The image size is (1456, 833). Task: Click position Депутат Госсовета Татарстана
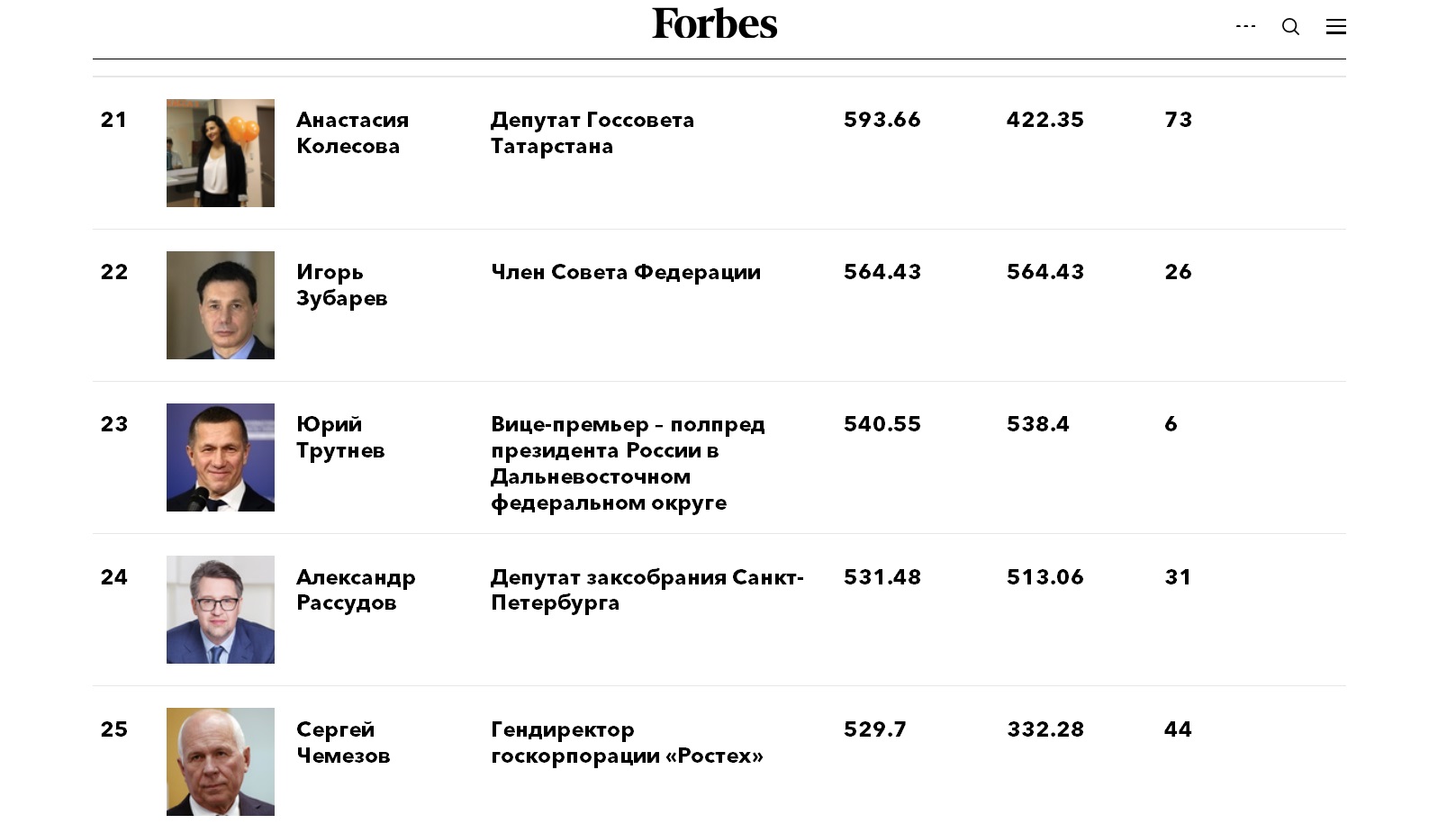[x=592, y=132]
